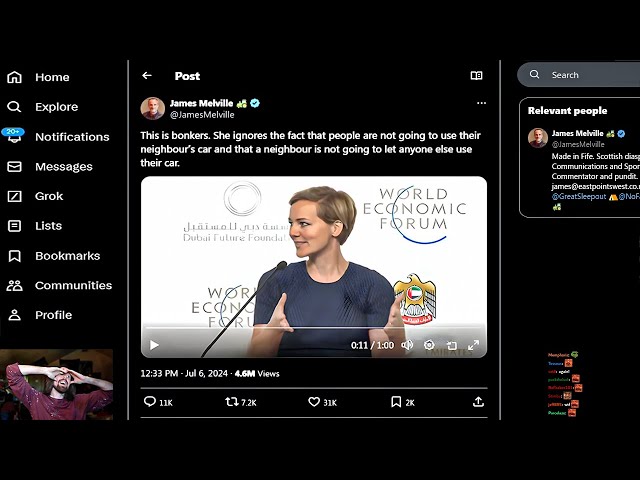Screen dimensions: 640x480
Task: Toggle picture-in-picture video icon
Action: pos(451,346)
